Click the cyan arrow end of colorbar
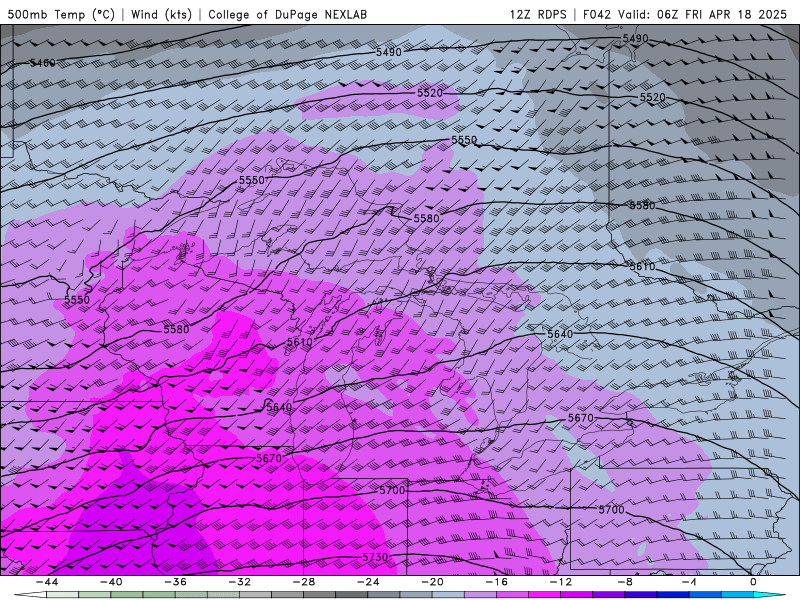Image resolution: width=800 pixels, height=600 pixels. [x=769, y=595]
